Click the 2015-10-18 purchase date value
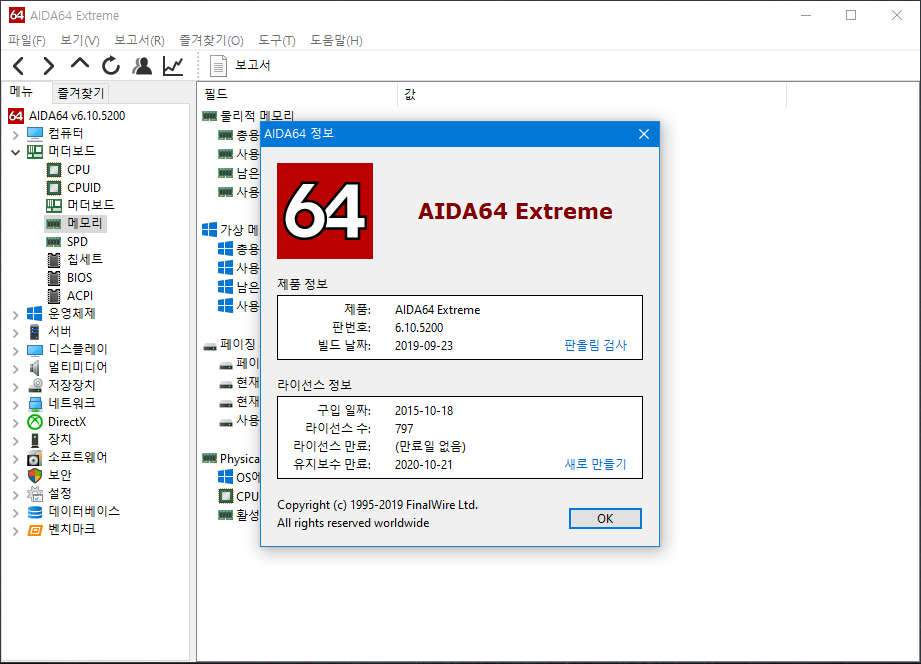Viewport: 921px width, 664px height. (424, 411)
